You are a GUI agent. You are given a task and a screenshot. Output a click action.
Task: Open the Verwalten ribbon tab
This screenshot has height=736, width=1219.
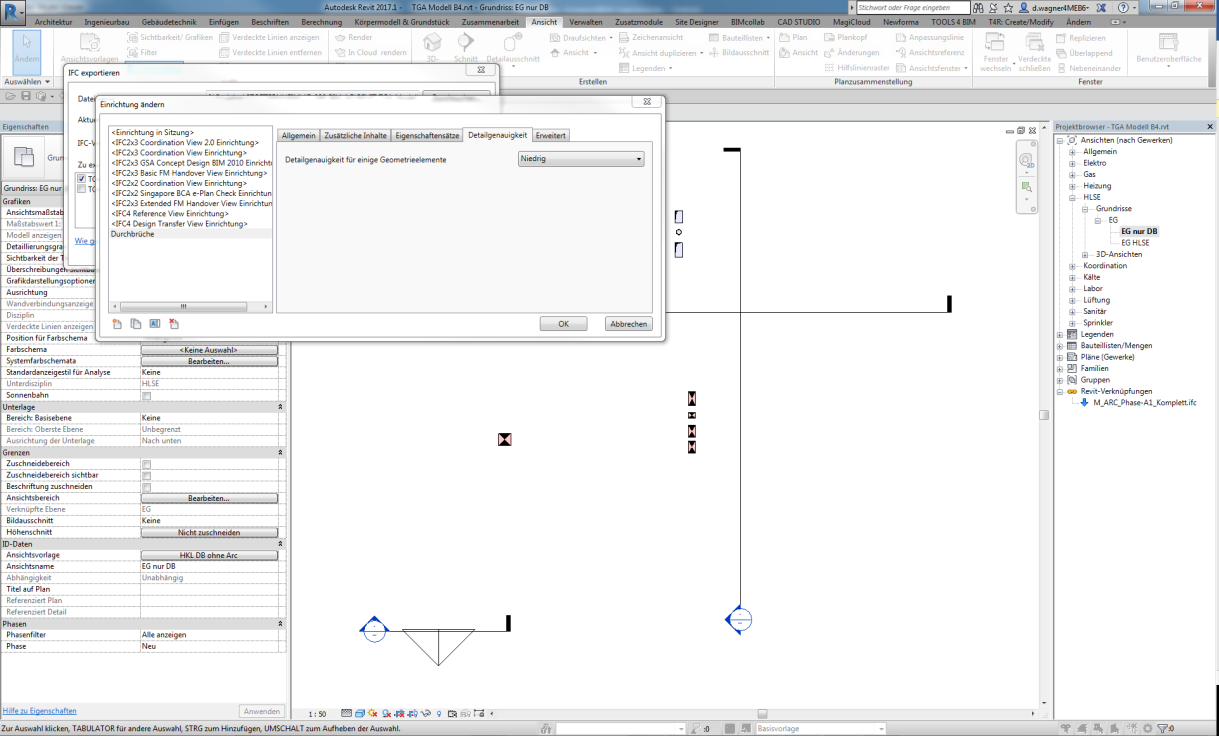point(585,21)
